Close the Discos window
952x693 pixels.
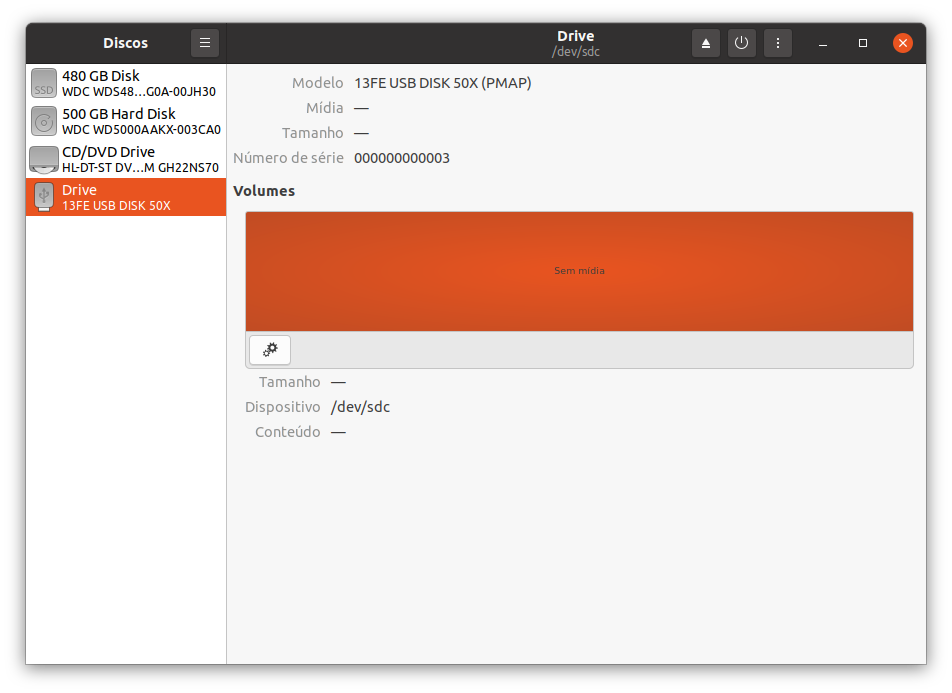point(903,43)
